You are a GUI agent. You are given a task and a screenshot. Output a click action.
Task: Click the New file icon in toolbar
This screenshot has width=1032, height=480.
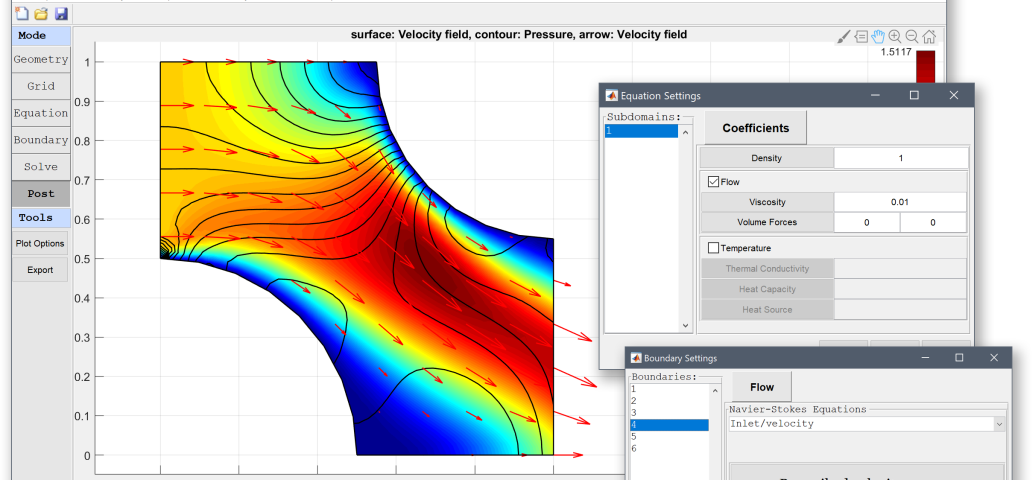(22, 13)
